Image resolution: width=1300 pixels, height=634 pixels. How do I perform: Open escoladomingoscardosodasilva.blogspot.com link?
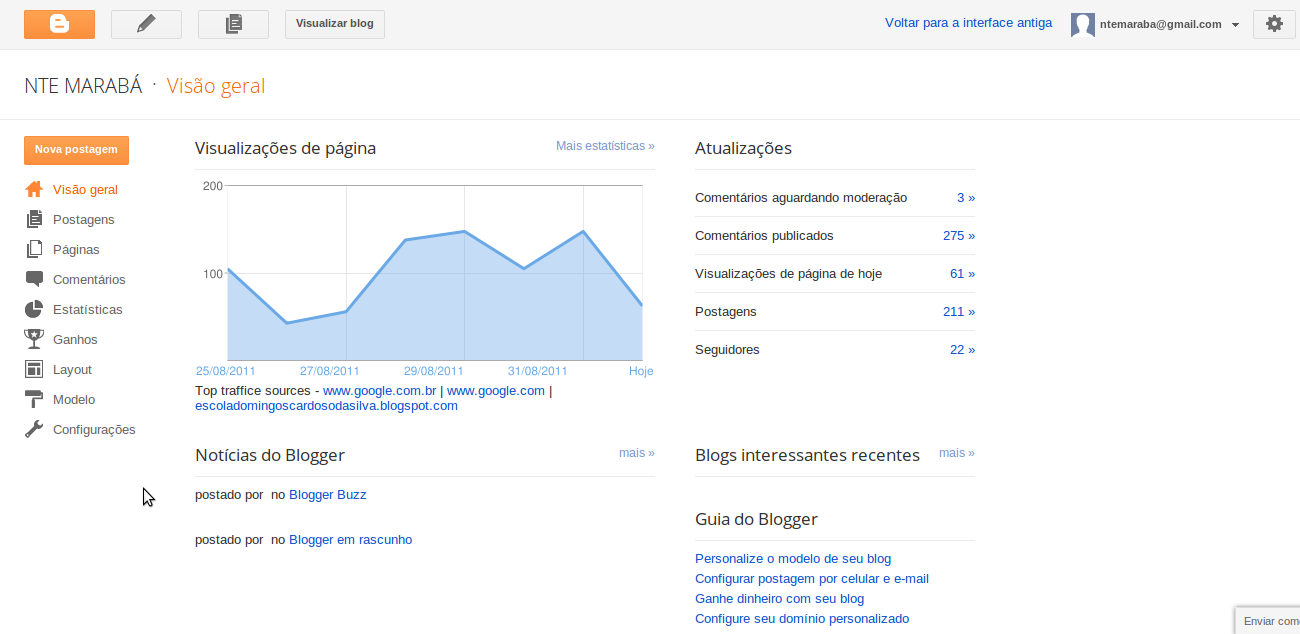click(x=326, y=405)
